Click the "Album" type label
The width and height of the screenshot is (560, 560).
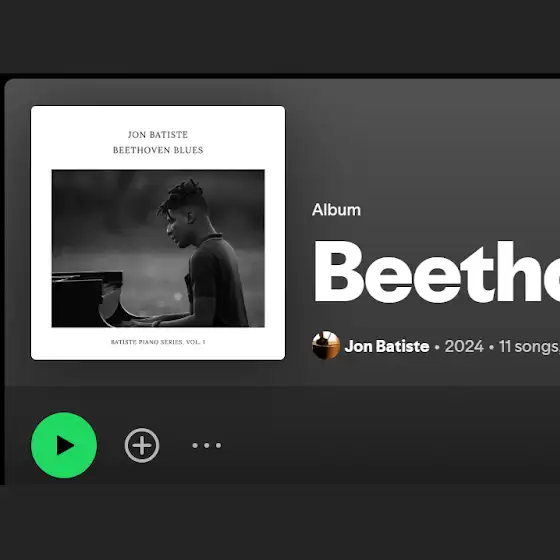pyautogui.click(x=336, y=210)
